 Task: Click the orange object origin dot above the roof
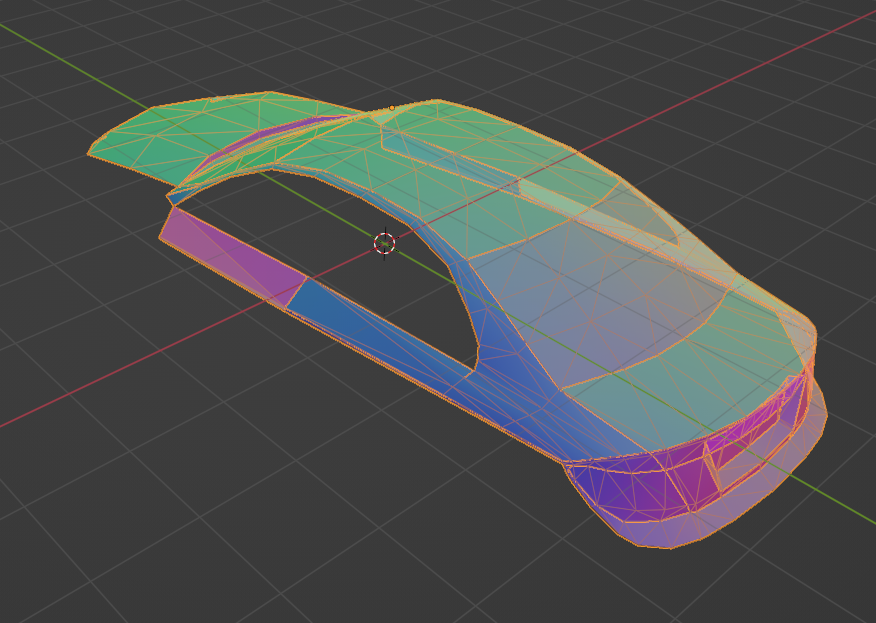click(x=392, y=108)
